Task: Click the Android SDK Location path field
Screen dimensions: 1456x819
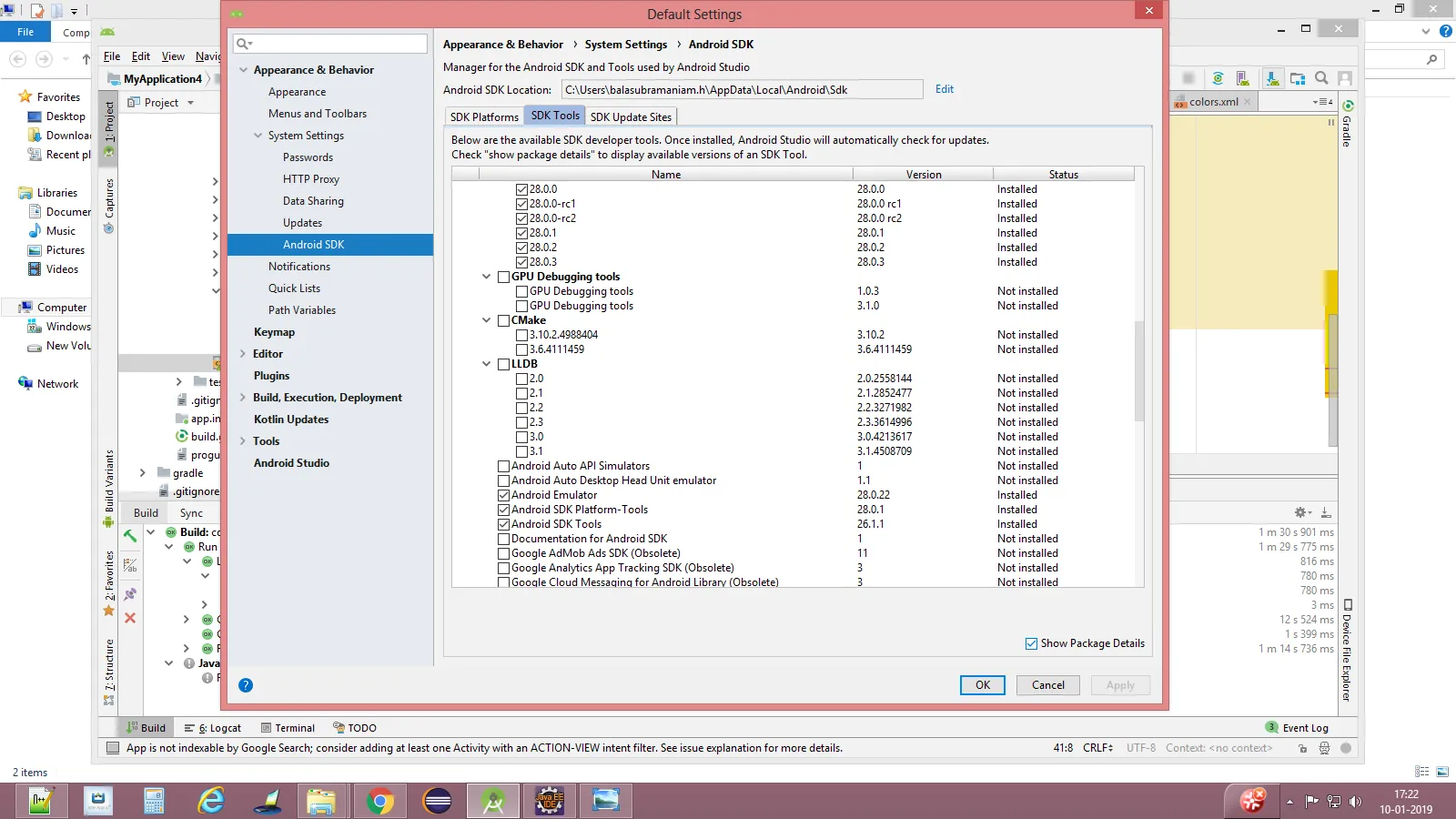Action: pyautogui.click(x=743, y=89)
